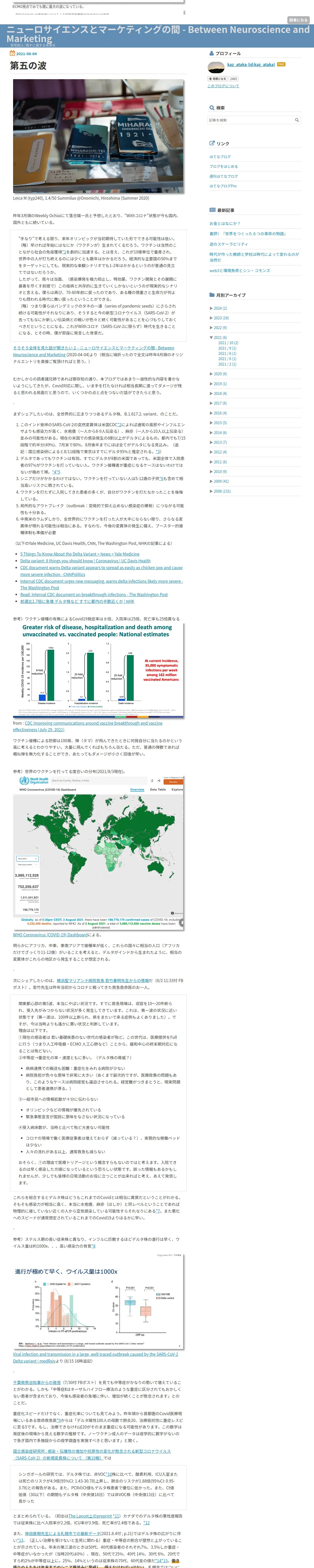The height and width of the screenshot is (1568, 314).
Task: Click the 読者になる button in the top bar
Action: point(298,20)
